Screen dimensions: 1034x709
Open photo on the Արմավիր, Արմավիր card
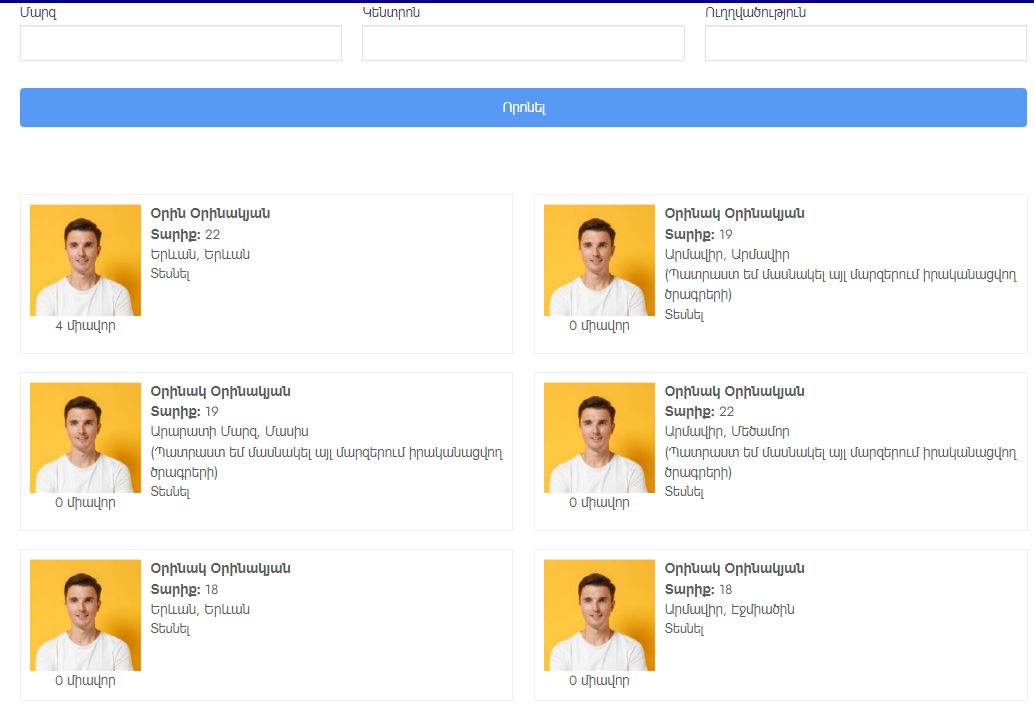[x=599, y=260]
